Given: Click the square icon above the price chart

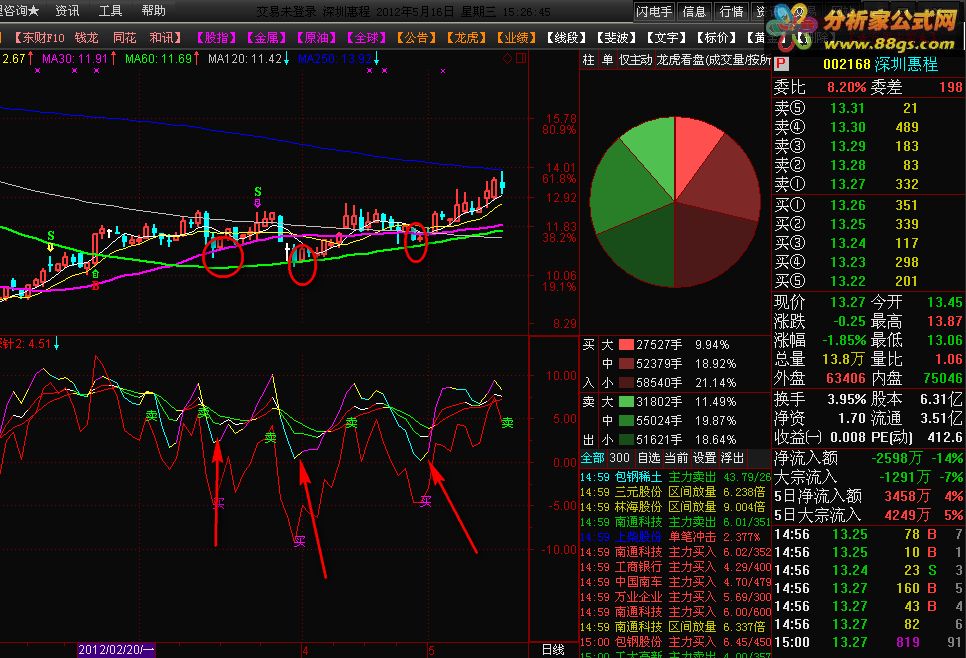Looking at the screenshot, I should [x=521, y=59].
